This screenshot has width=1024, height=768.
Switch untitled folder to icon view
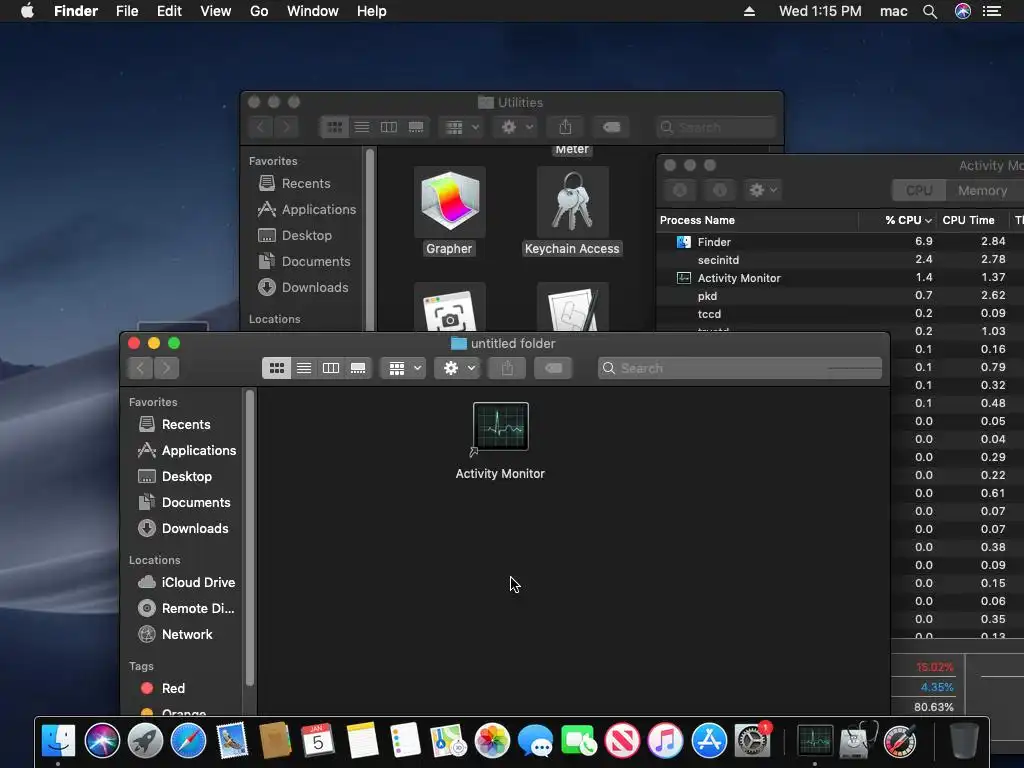(x=277, y=368)
